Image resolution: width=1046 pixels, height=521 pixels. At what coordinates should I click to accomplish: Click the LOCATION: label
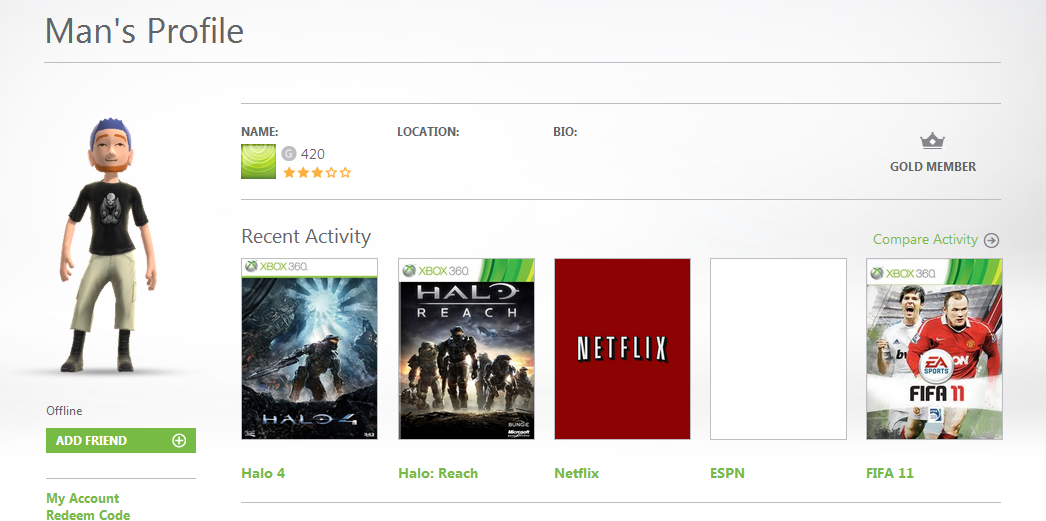pyautogui.click(x=428, y=132)
